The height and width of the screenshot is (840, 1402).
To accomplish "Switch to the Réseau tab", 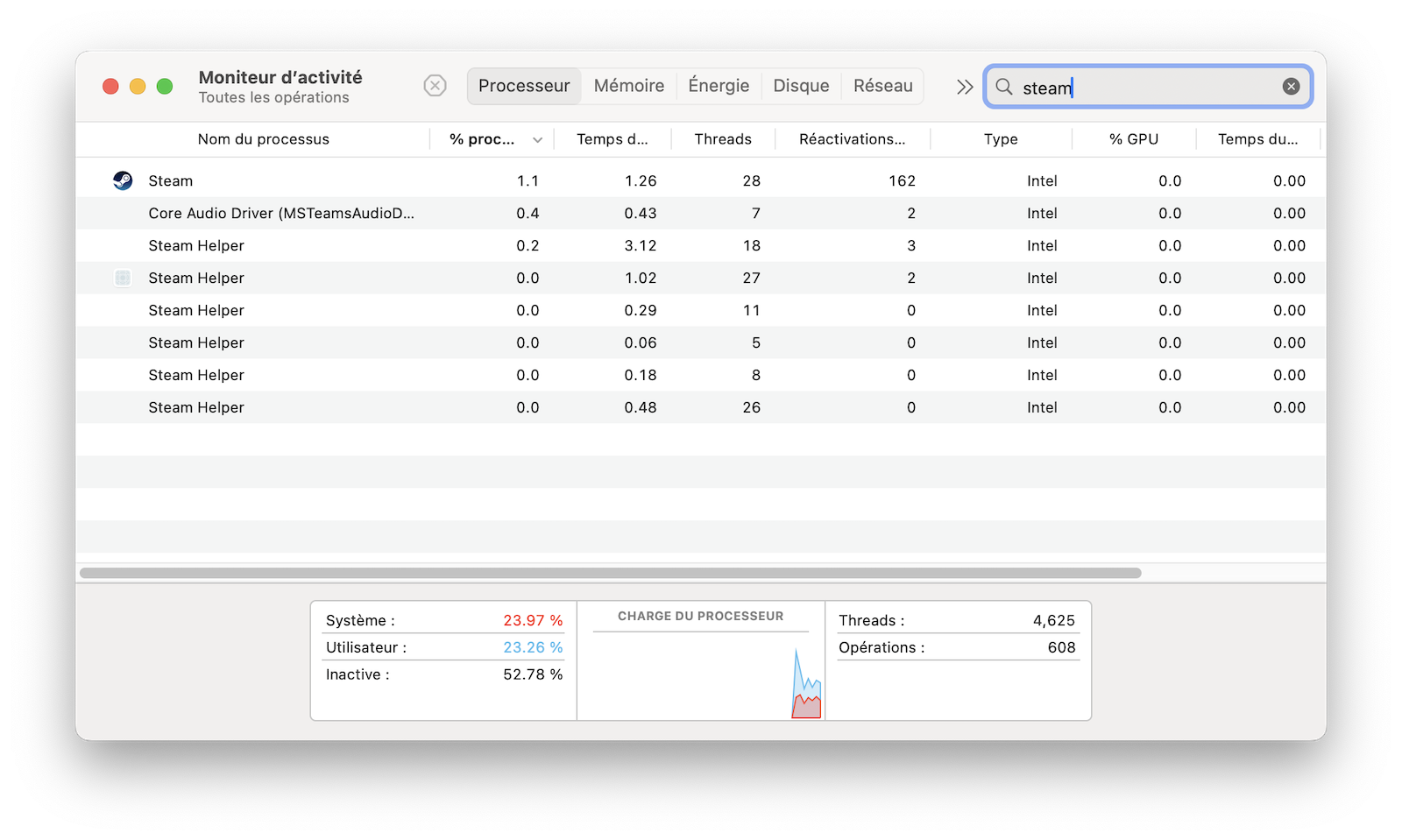I will [883, 86].
